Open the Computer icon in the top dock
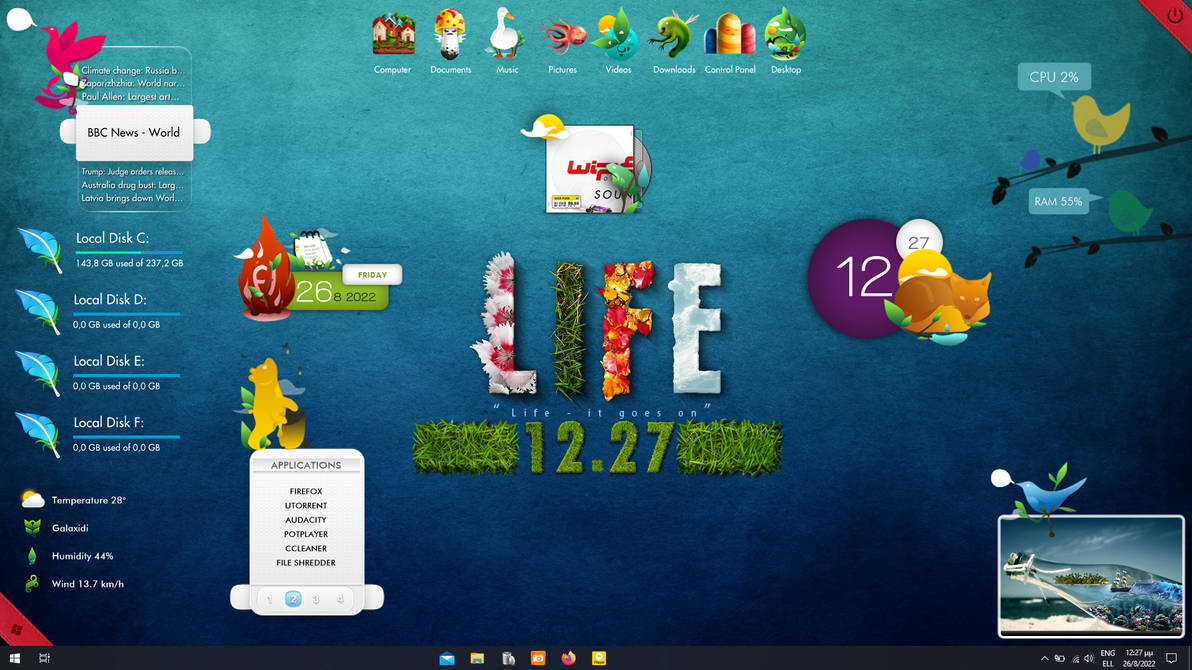The image size is (1192, 670). 392,32
